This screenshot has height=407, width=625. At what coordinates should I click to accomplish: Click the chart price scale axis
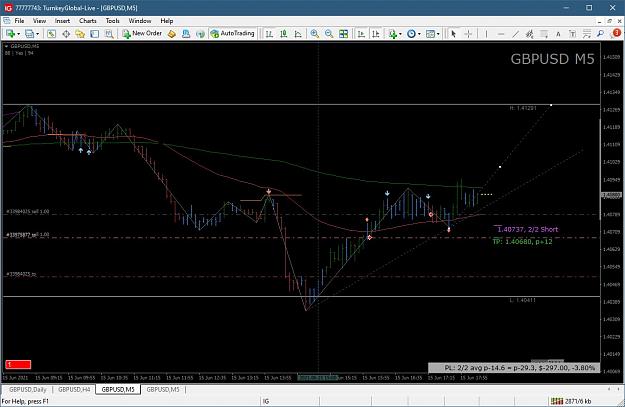coord(611,207)
